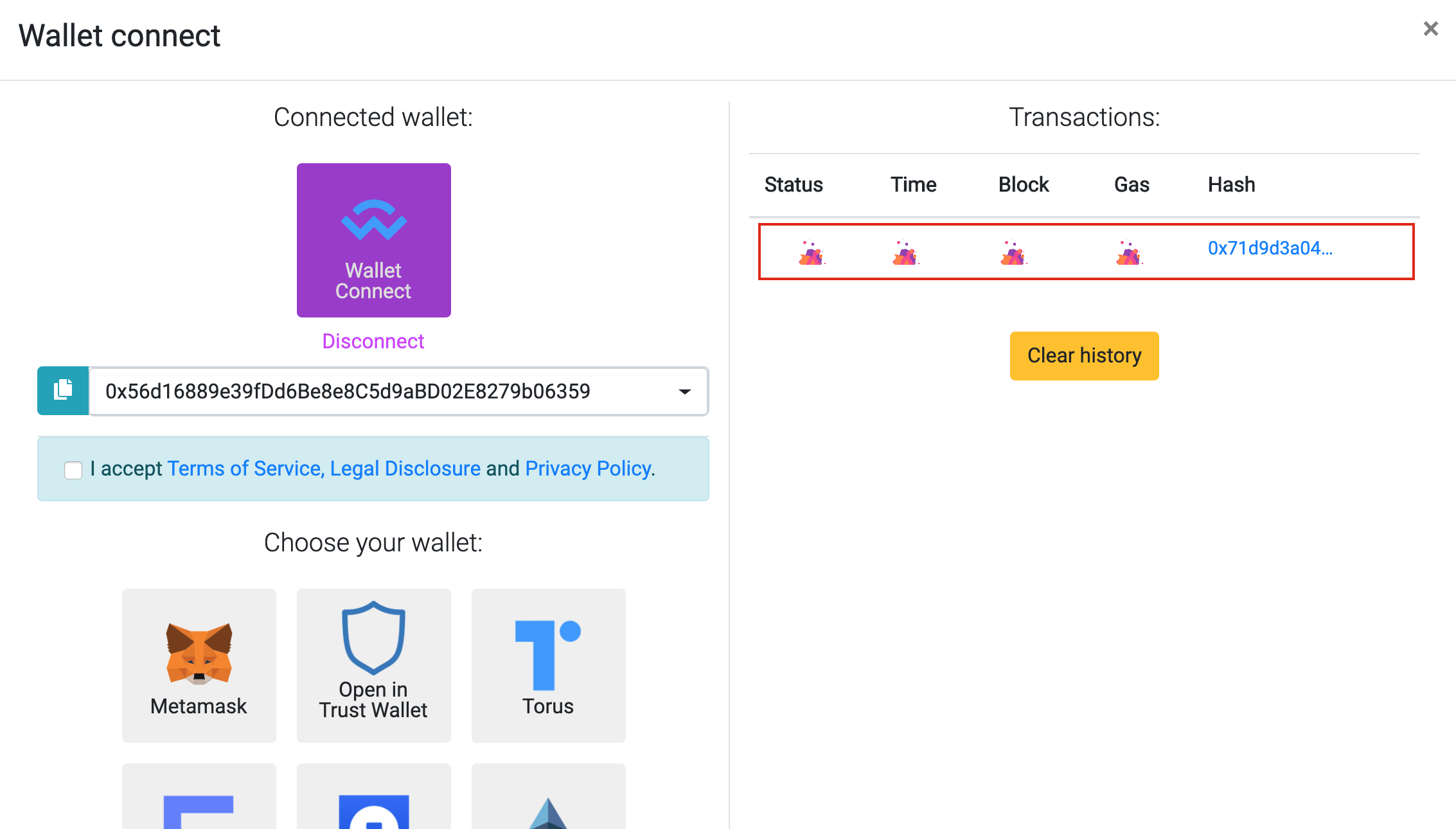This screenshot has width=1456, height=829.
Task: Open Legal Disclosure link
Action: point(405,468)
